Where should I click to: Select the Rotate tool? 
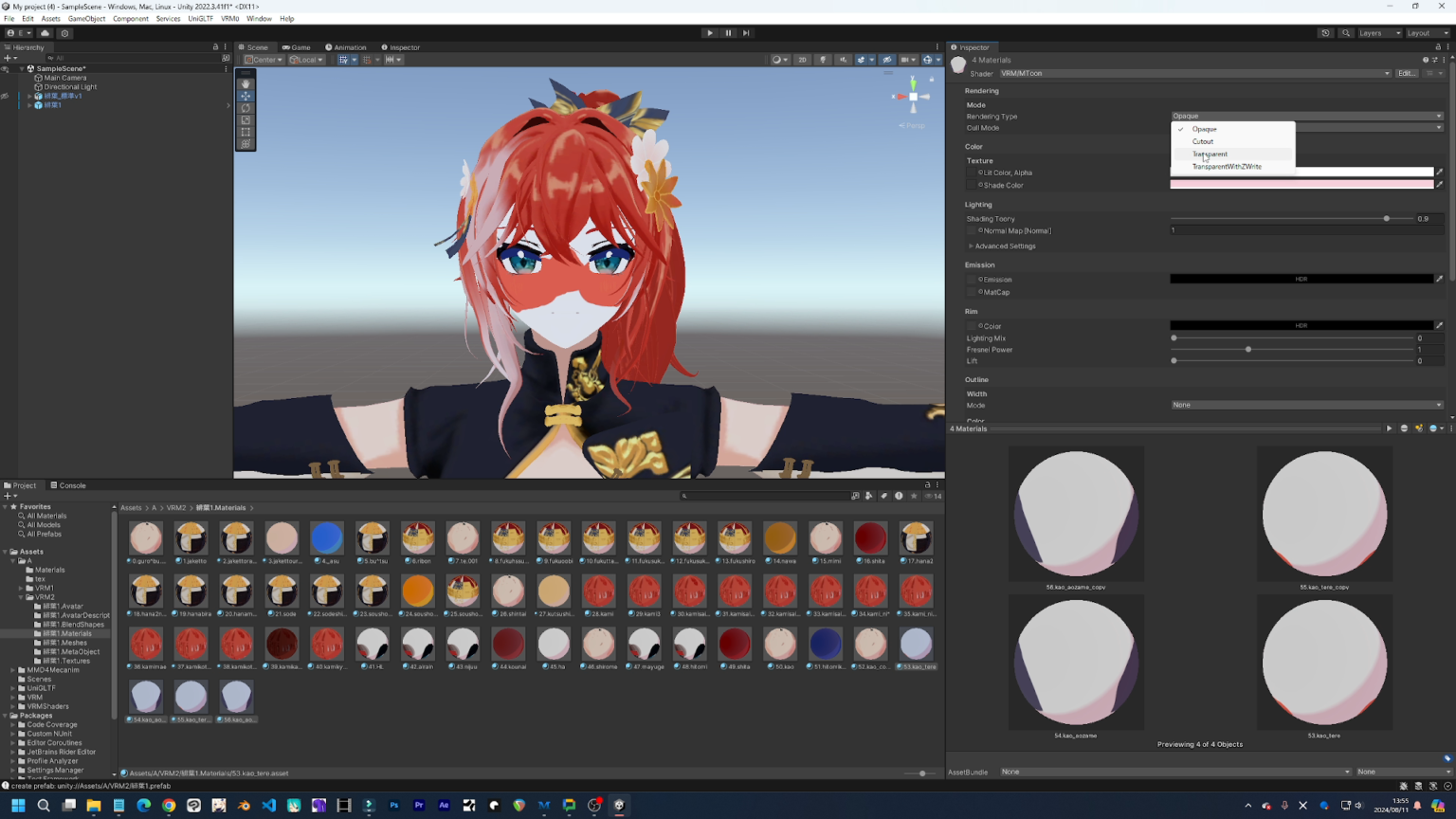click(245, 107)
